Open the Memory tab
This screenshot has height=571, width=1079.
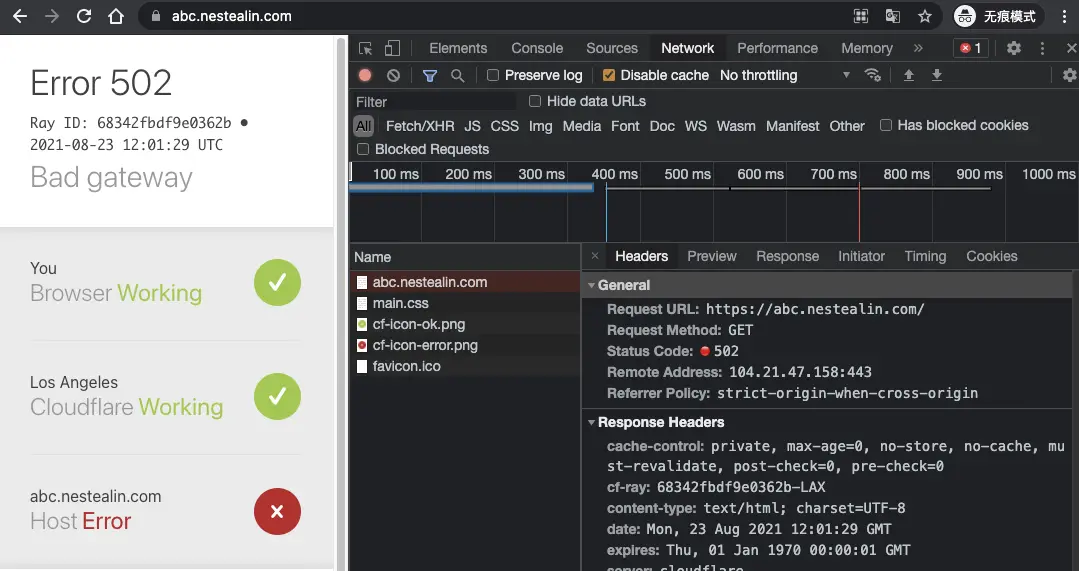click(x=866, y=48)
